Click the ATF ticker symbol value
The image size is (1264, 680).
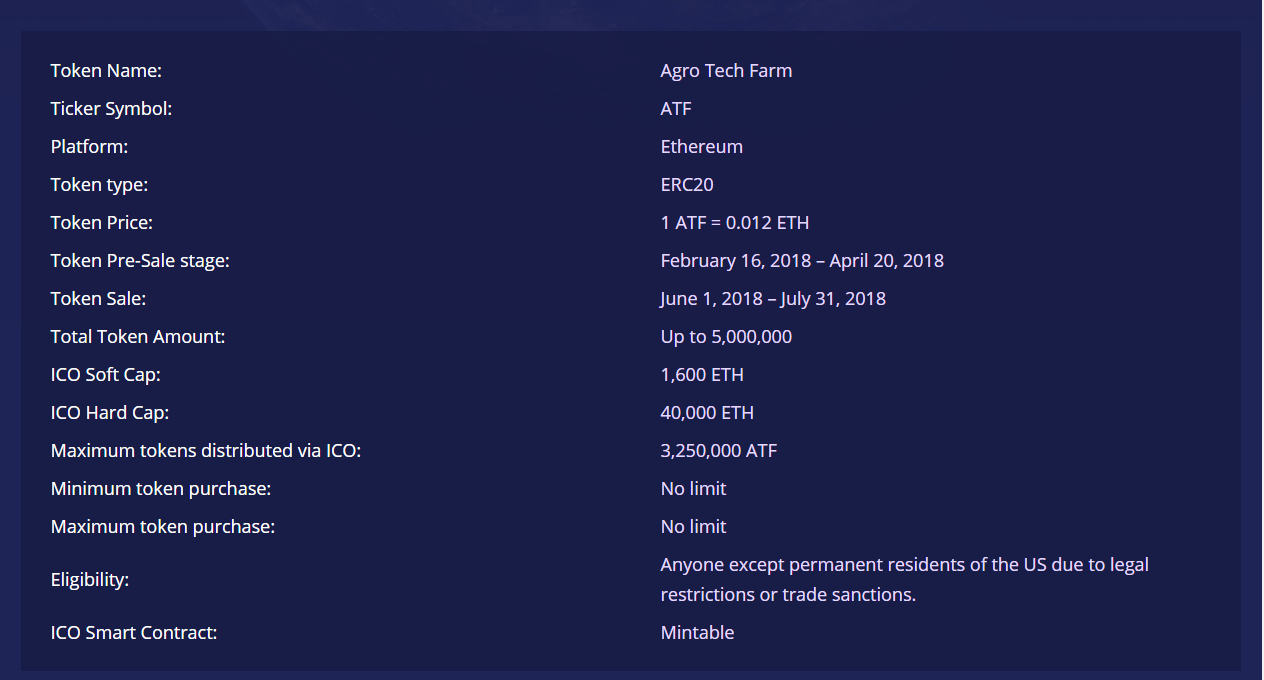point(676,109)
